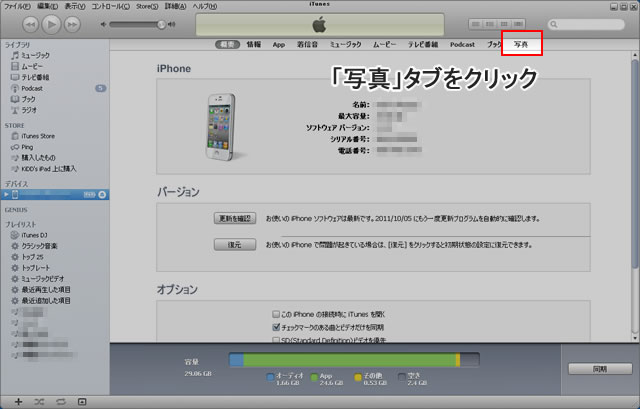Open the ファイル menu

[x=17, y=6]
